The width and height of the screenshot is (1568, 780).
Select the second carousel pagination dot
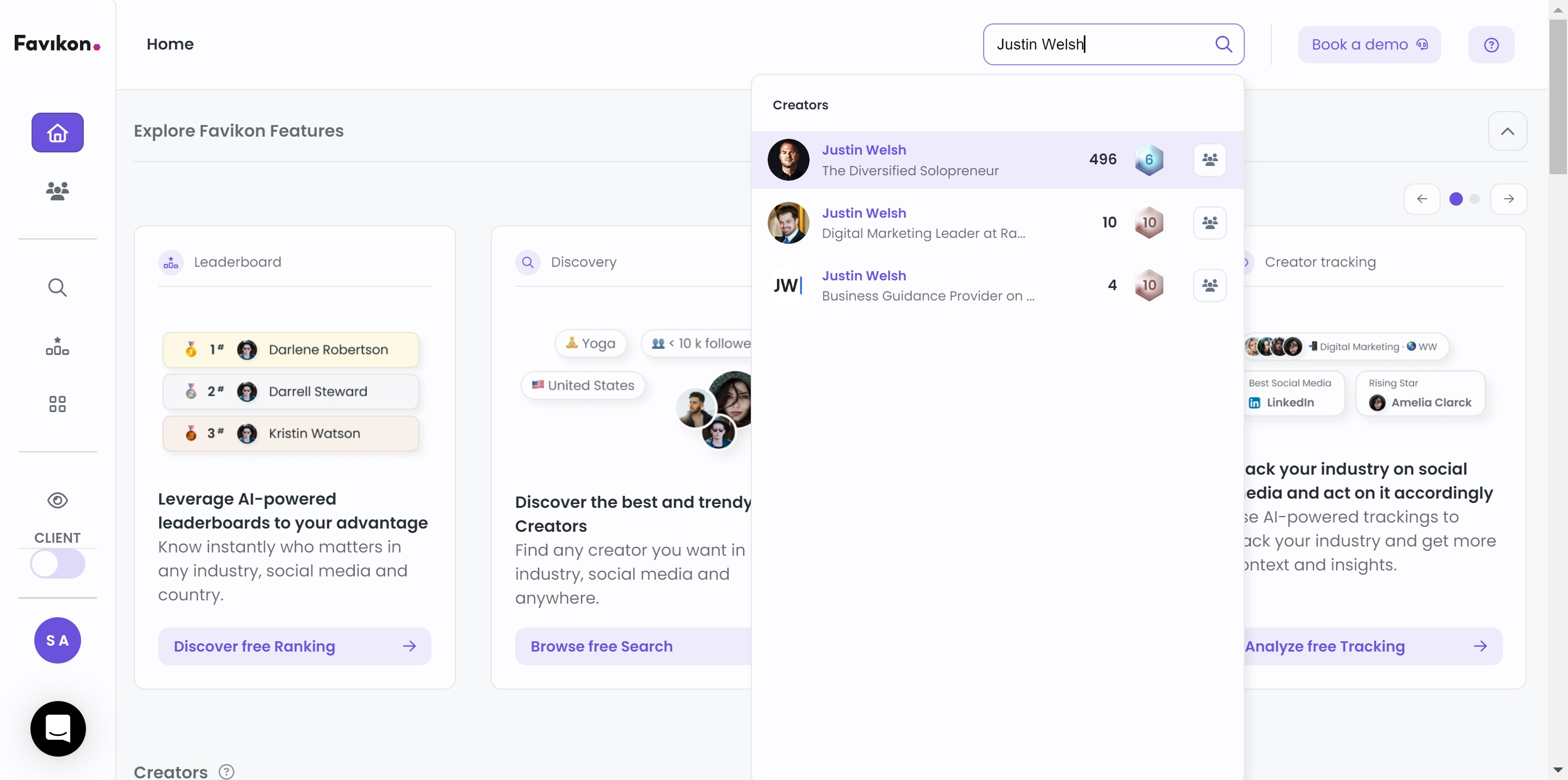(x=1474, y=199)
